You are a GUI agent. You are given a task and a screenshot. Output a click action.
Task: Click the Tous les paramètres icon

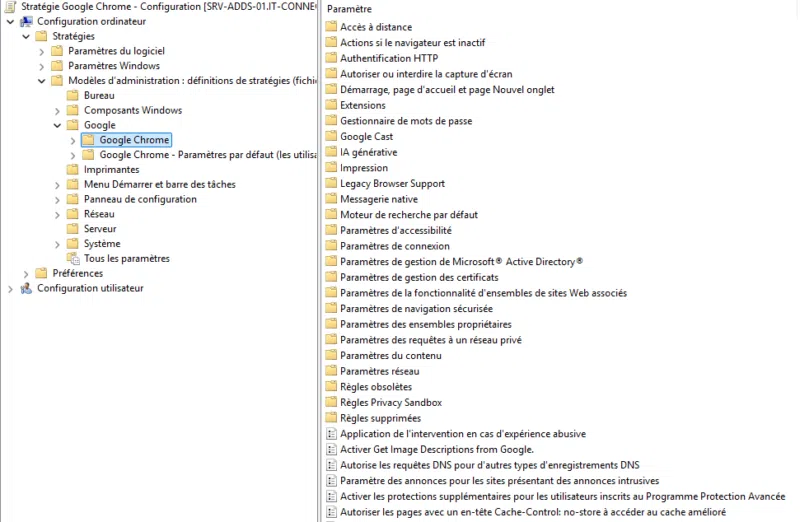point(73,259)
